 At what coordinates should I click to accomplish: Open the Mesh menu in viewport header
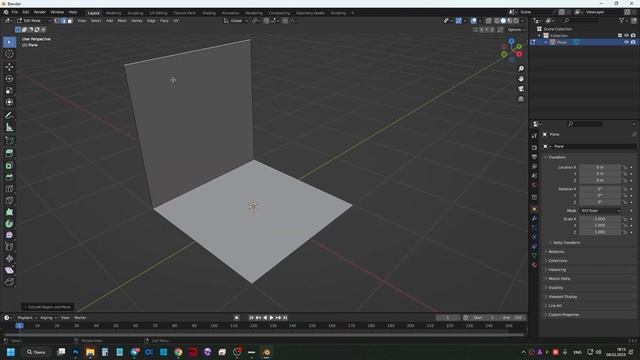click(x=122, y=20)
